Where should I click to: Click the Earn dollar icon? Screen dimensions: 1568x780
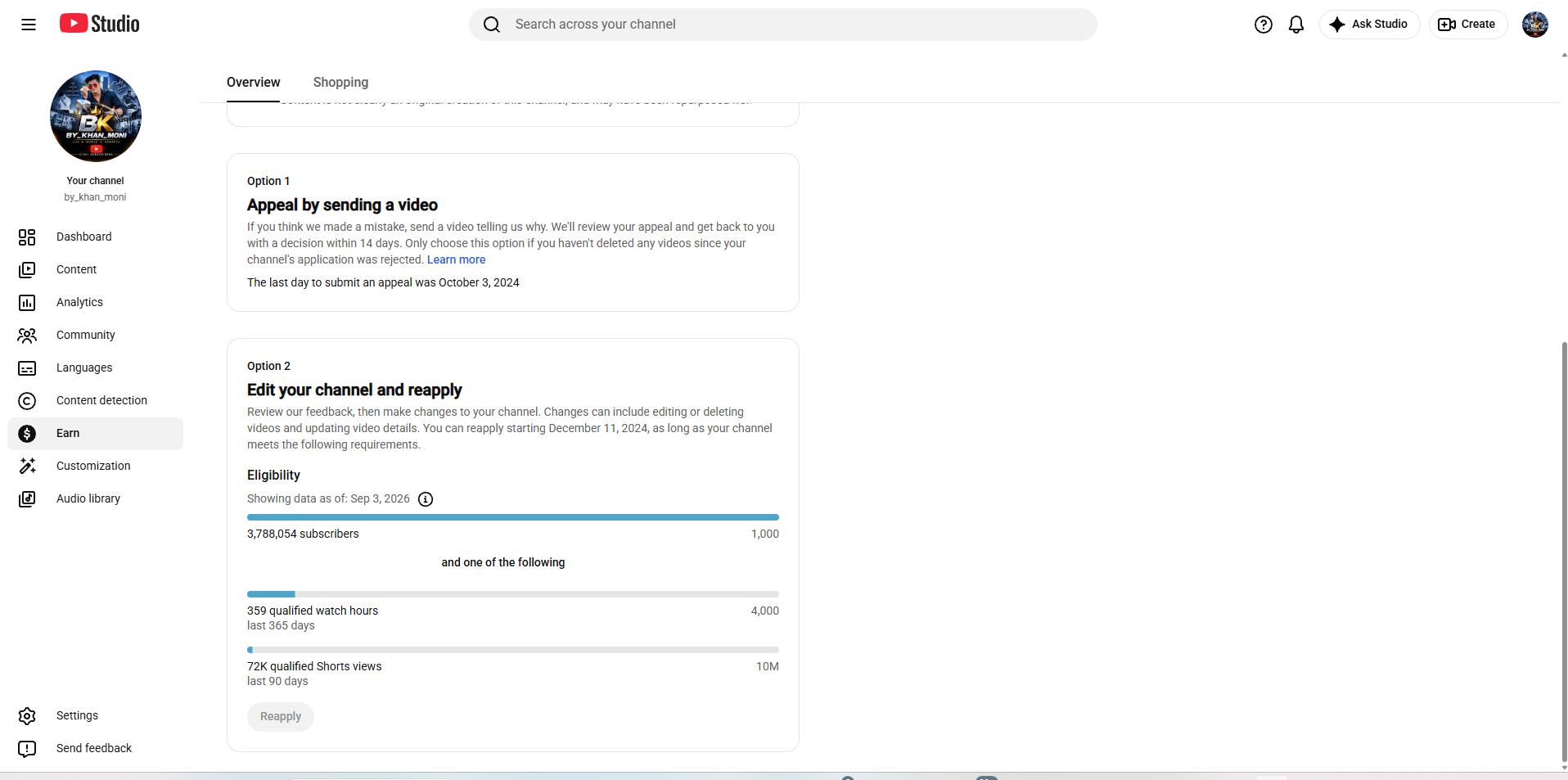pyautogui.click(x=27, y=434)
